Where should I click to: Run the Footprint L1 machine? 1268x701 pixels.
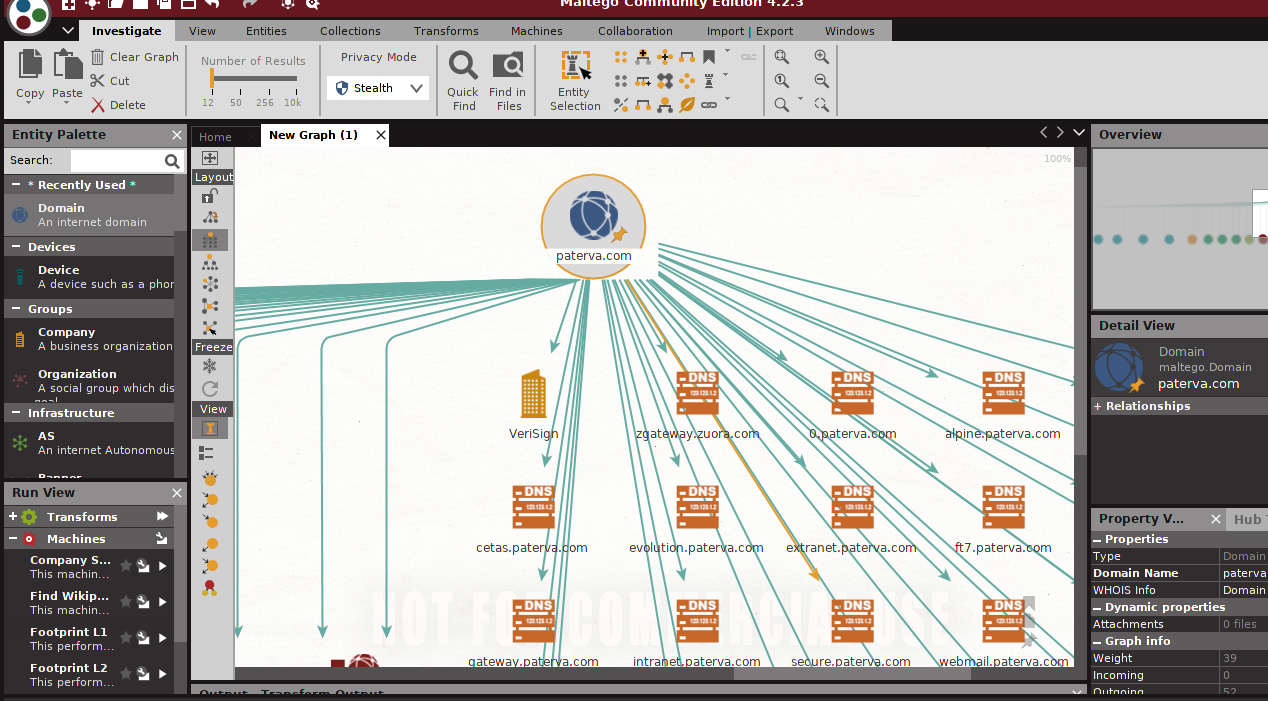coord(163,638)
